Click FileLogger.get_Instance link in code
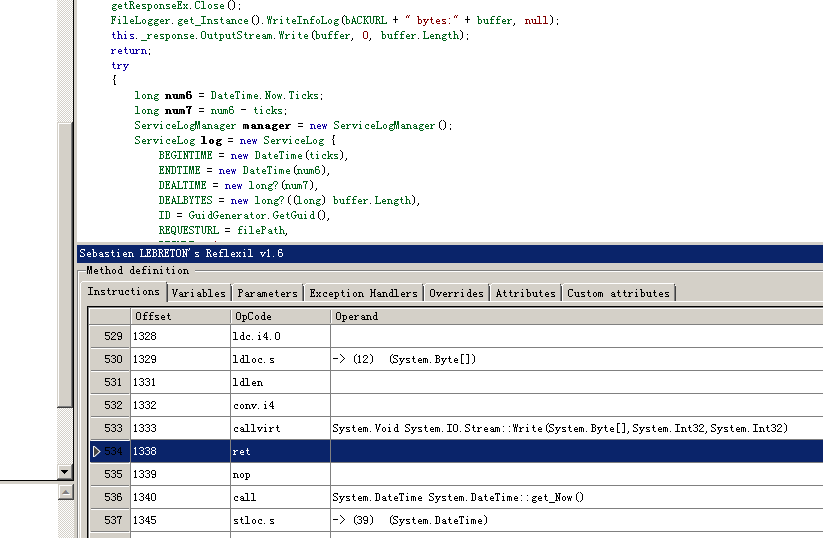 (179, 20)
